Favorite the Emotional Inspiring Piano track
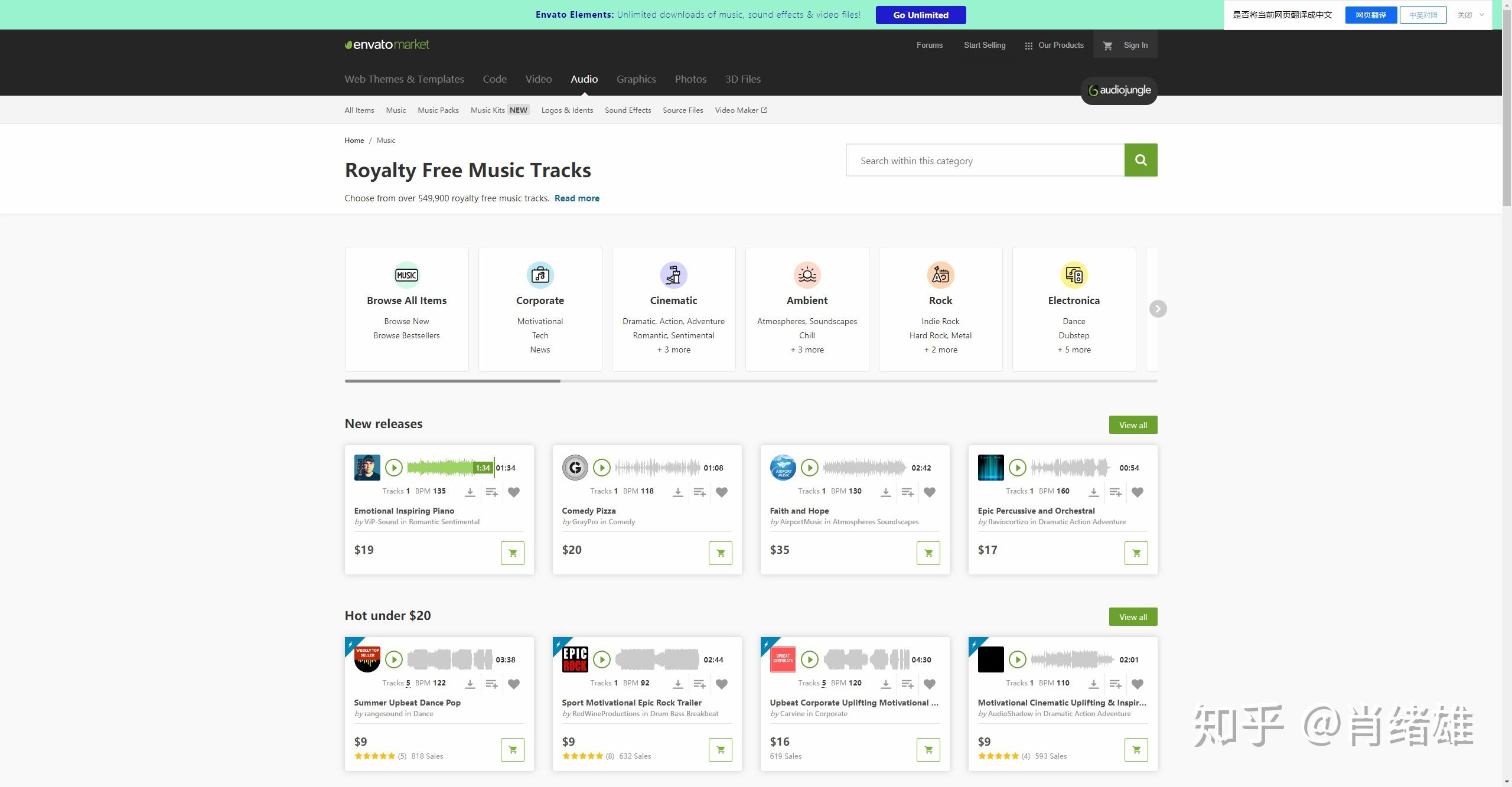The height and width of the screenshot is (787, 1512). pos(514,492)
